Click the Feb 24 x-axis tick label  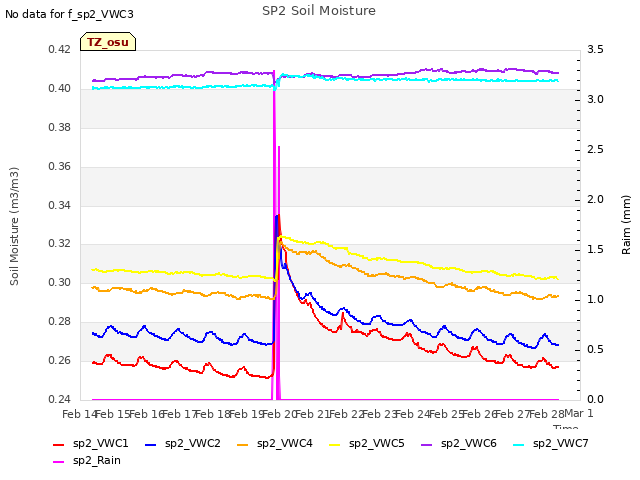point(413,414)
